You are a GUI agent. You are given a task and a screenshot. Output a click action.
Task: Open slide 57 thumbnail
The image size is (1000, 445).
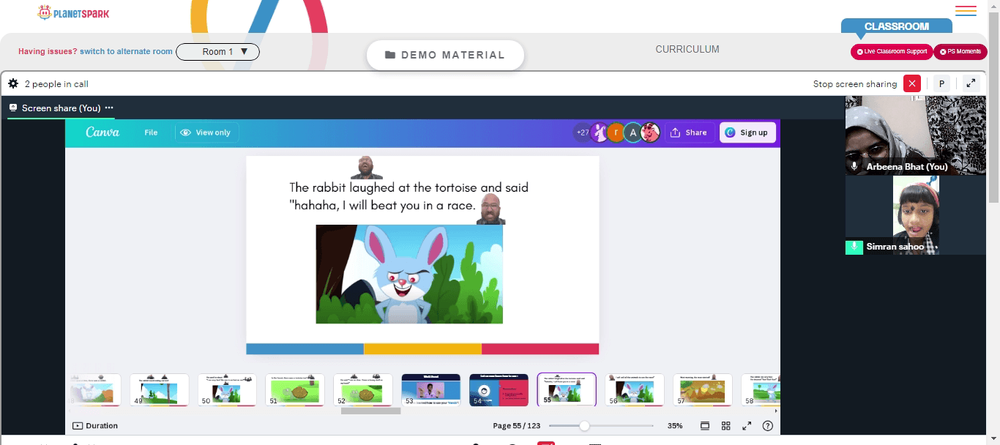click(702, 390)
